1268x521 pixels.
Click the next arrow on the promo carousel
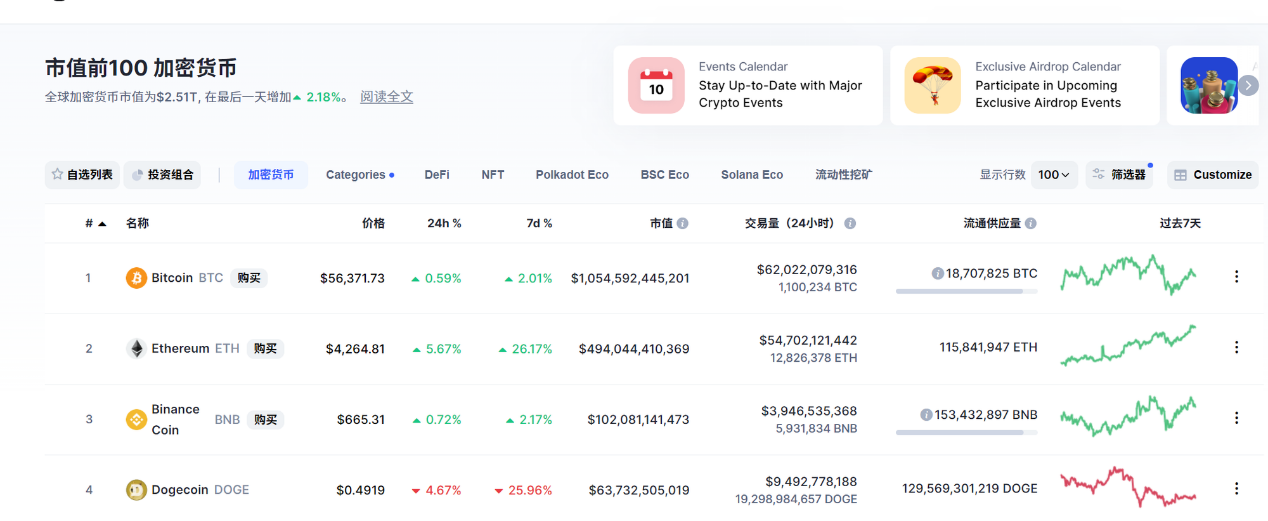pos(1248,85)
